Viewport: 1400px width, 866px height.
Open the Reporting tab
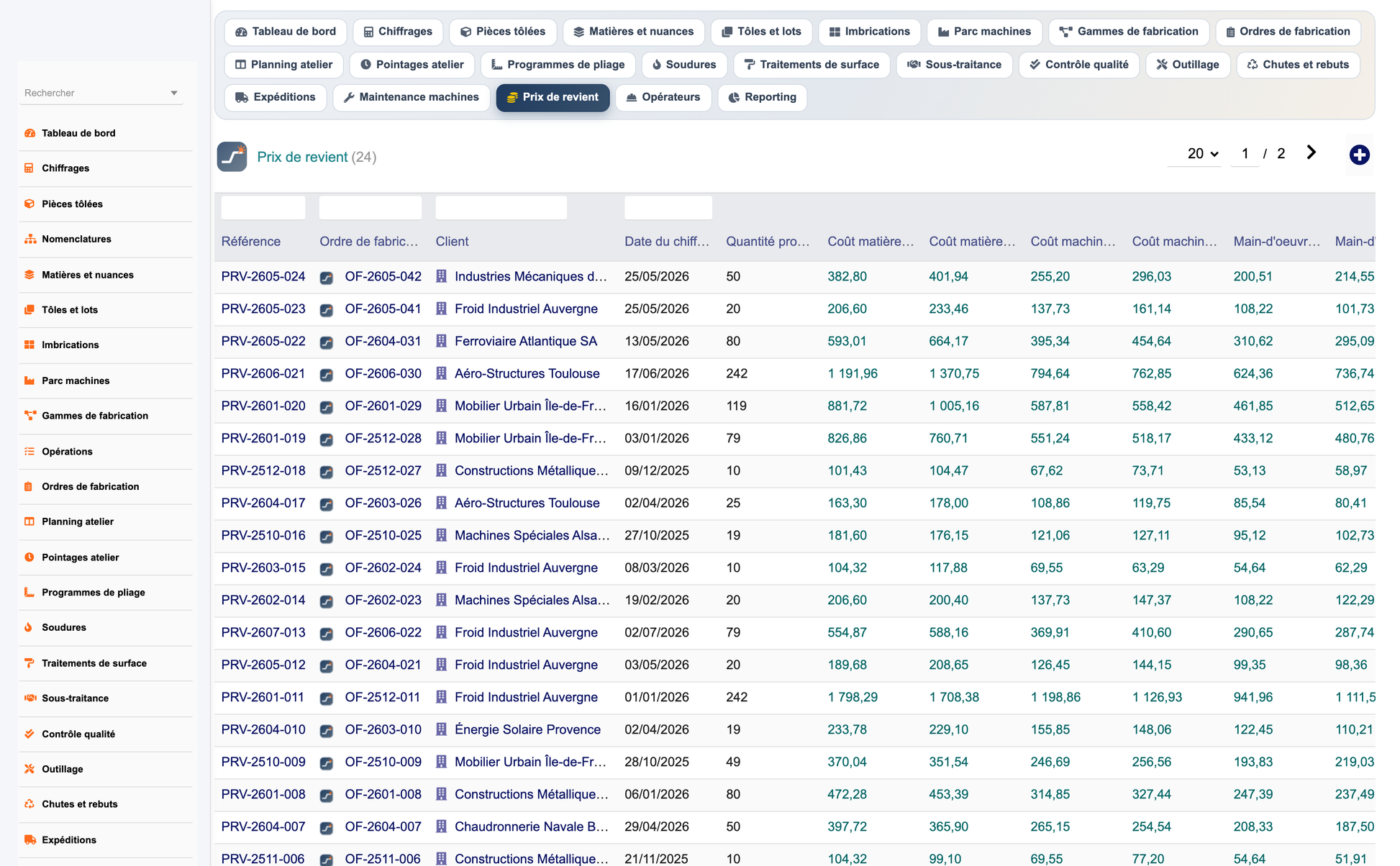pyautogui.click(x=763, y=97)
